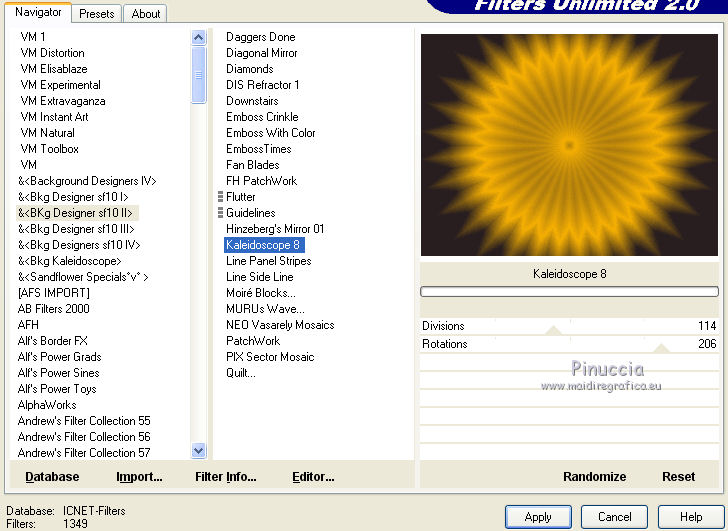
Task: Select &<Bkg Kaleidoscope> category
Action: click(x=70, y=261)
